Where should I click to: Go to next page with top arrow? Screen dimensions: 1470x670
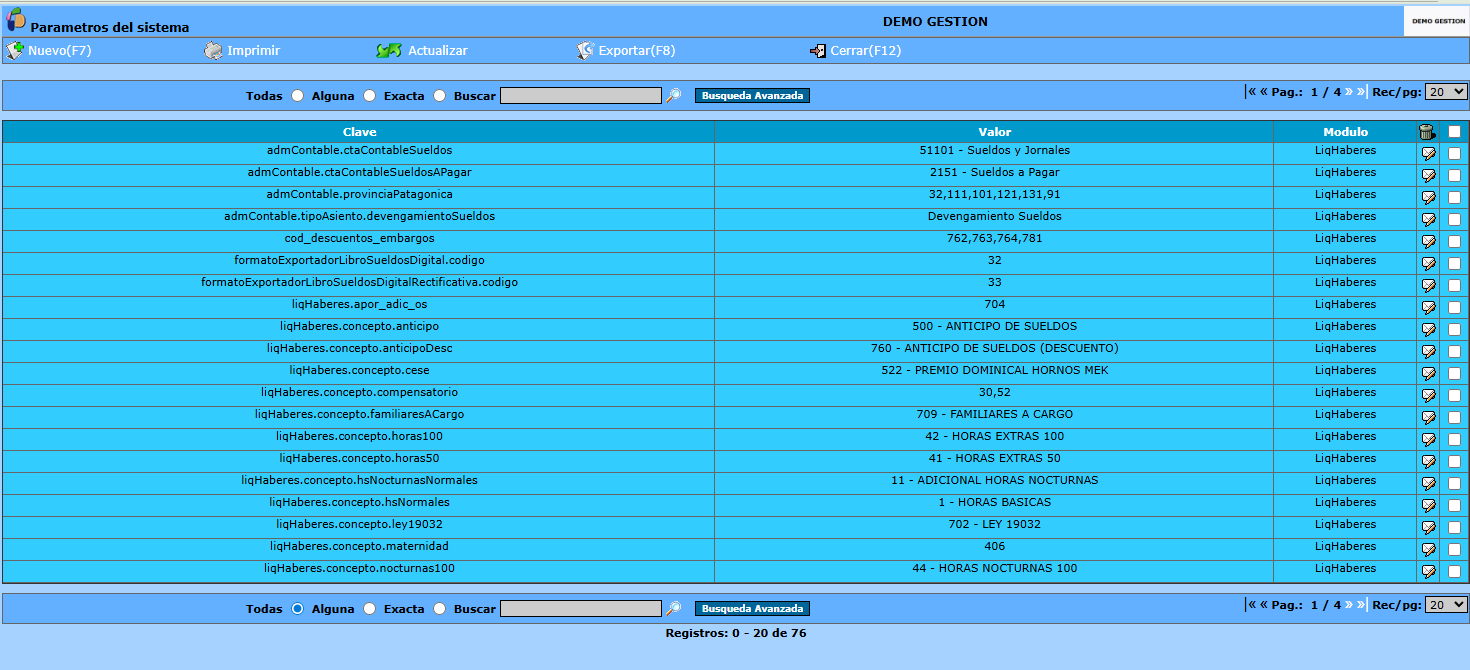point(1349,91)
